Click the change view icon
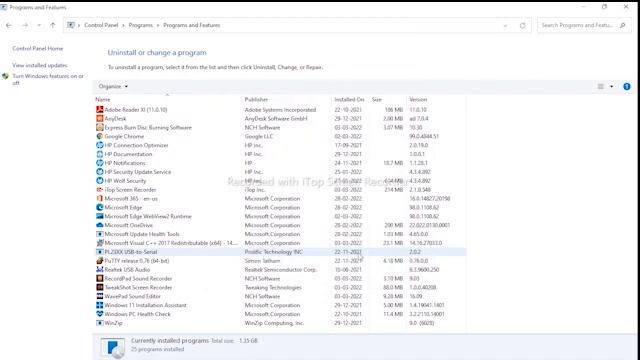This screenshot has width=640, height=360. pos(600,87)
